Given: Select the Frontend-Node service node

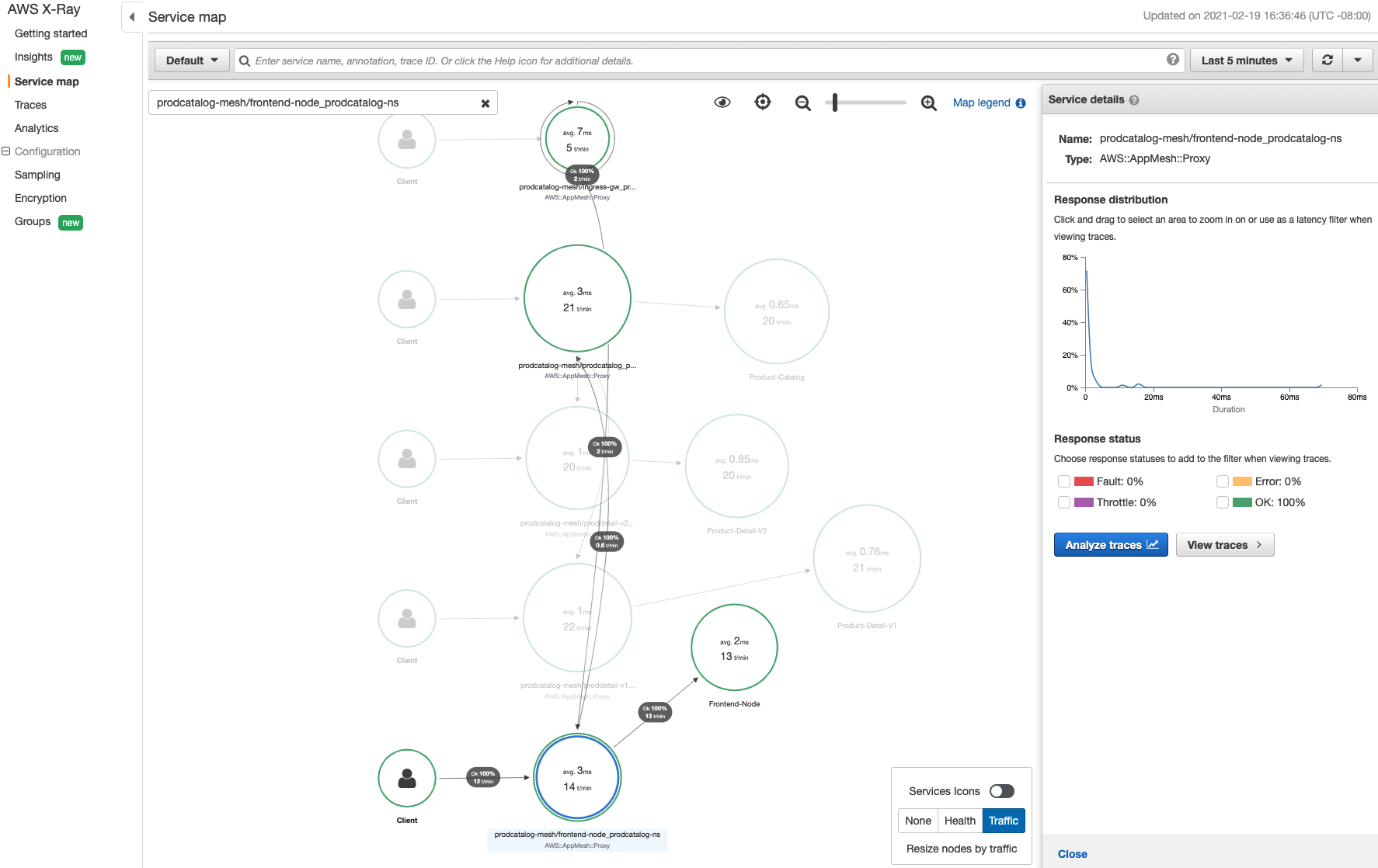Looking at the screenshot, I should pos(734,648).
